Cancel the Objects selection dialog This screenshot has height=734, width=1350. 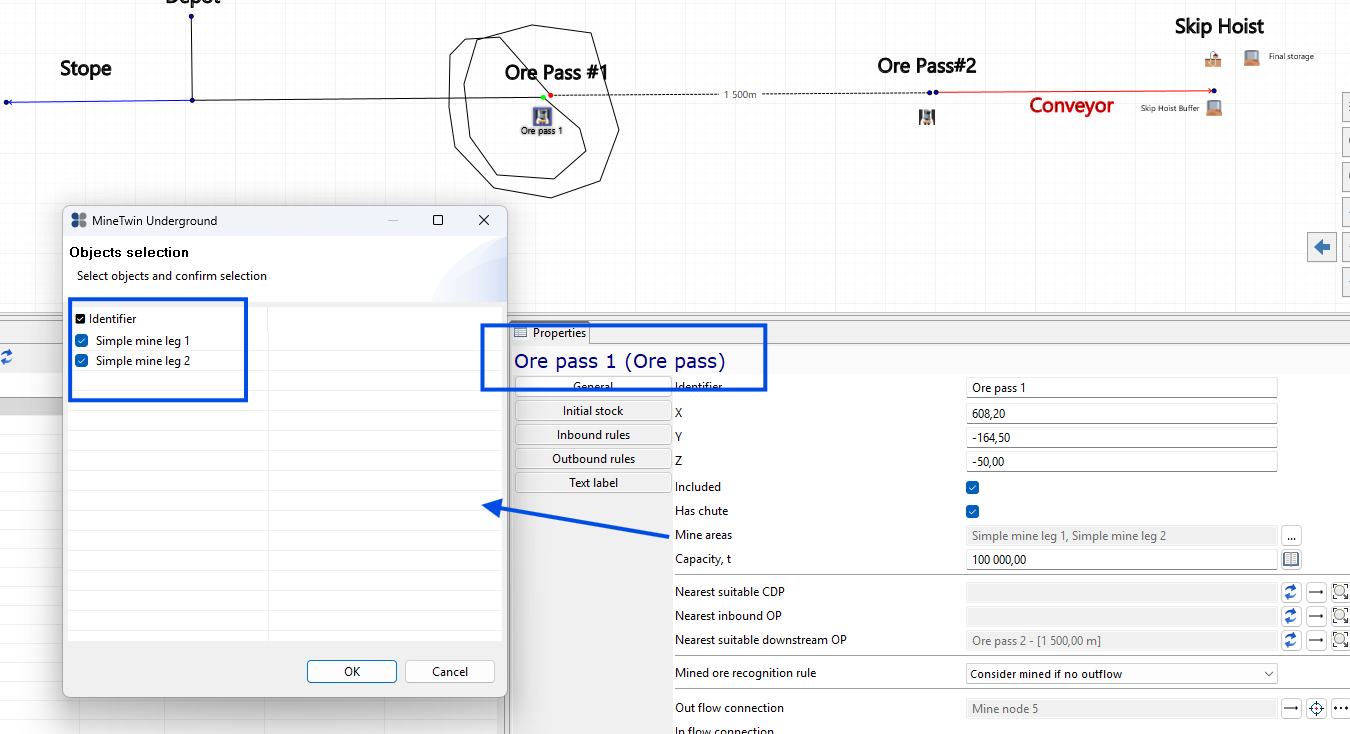450,672
